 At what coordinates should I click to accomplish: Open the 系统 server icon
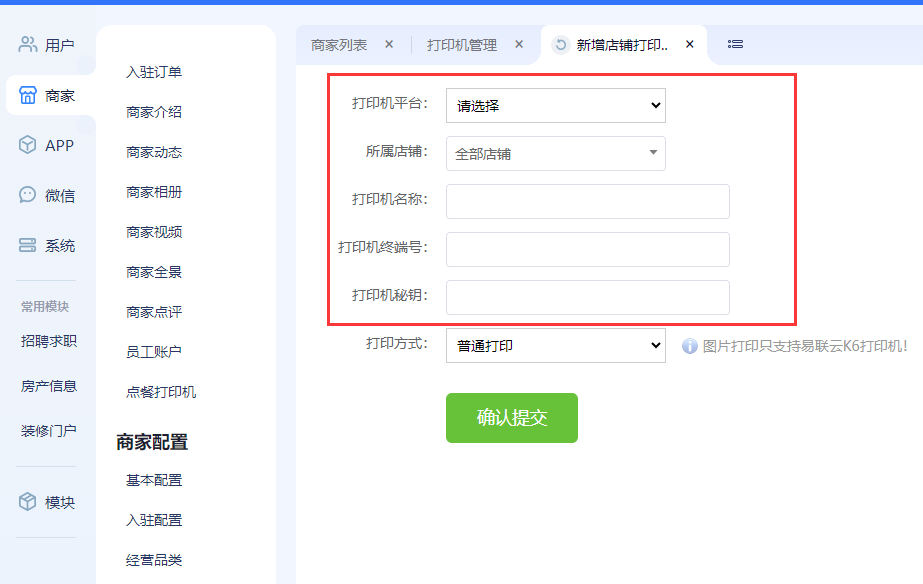pos(28,245)
